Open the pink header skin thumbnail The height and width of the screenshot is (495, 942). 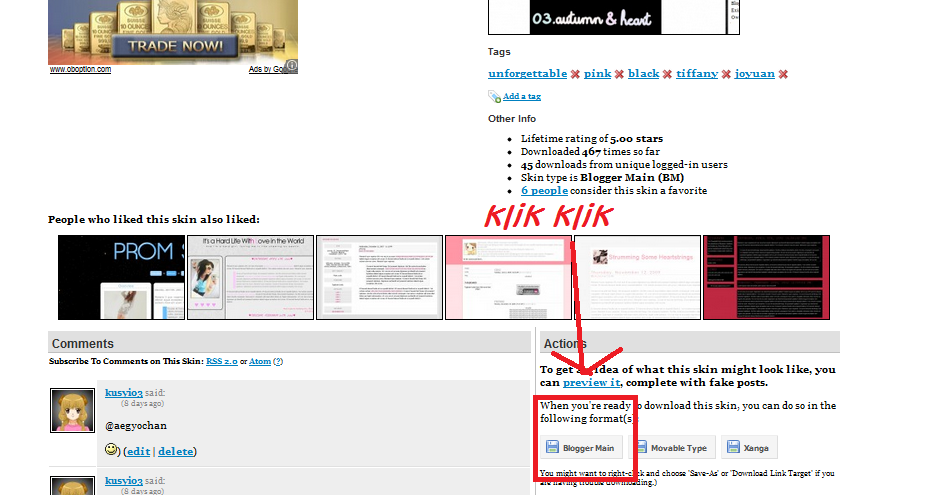[508, 277]
